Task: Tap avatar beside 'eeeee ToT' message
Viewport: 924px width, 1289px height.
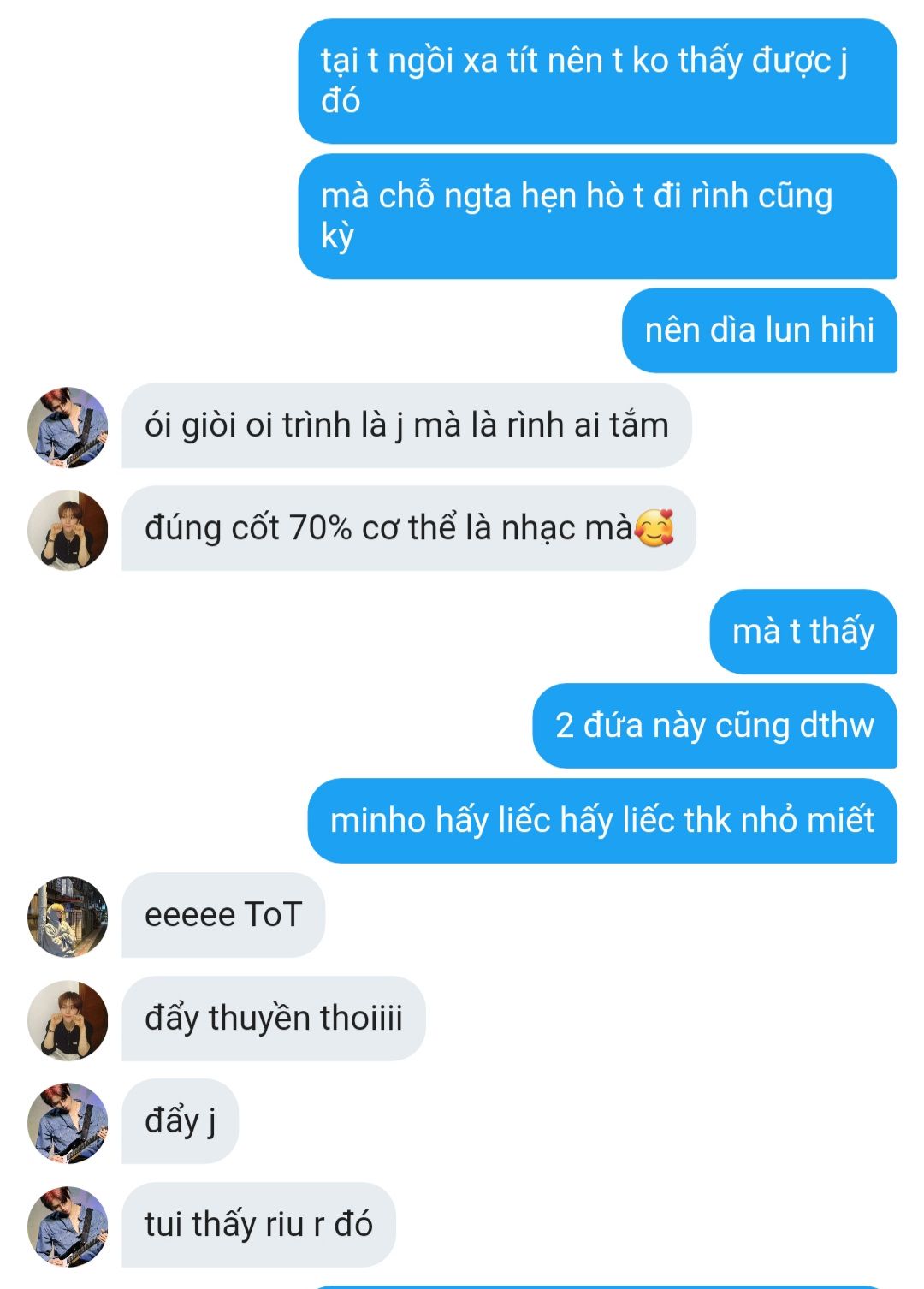Action: tap(68, 916)
